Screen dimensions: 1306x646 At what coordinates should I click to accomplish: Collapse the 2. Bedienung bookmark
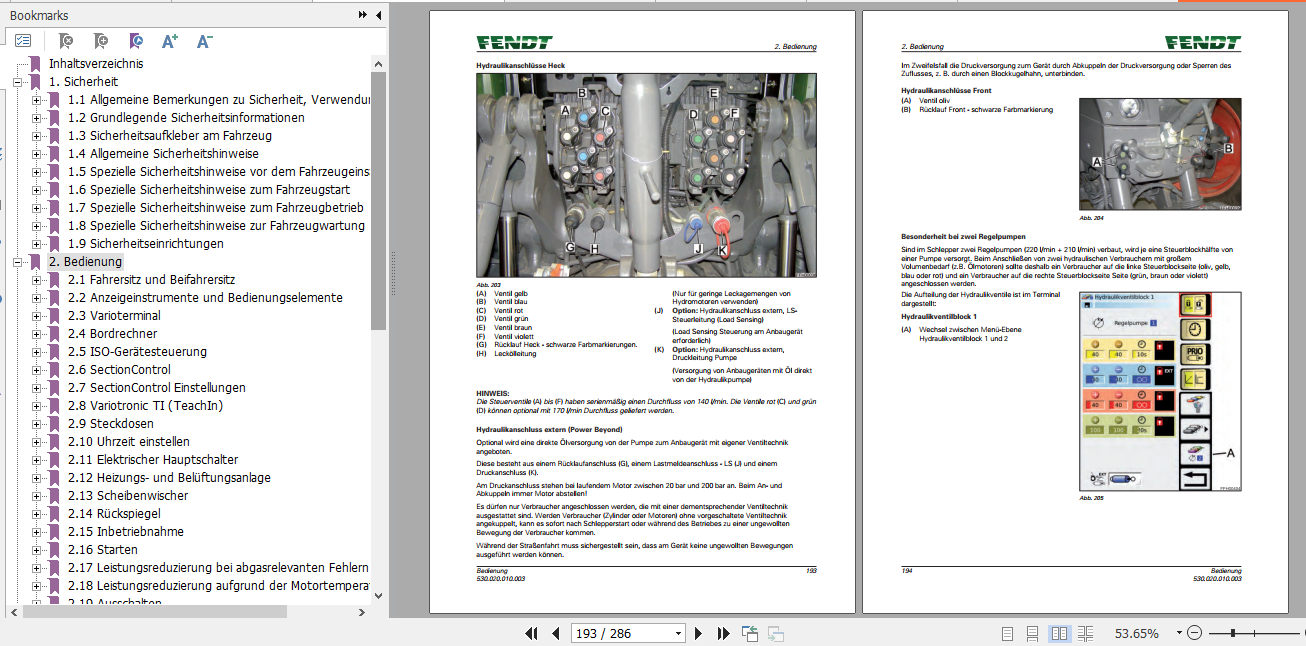18,262
